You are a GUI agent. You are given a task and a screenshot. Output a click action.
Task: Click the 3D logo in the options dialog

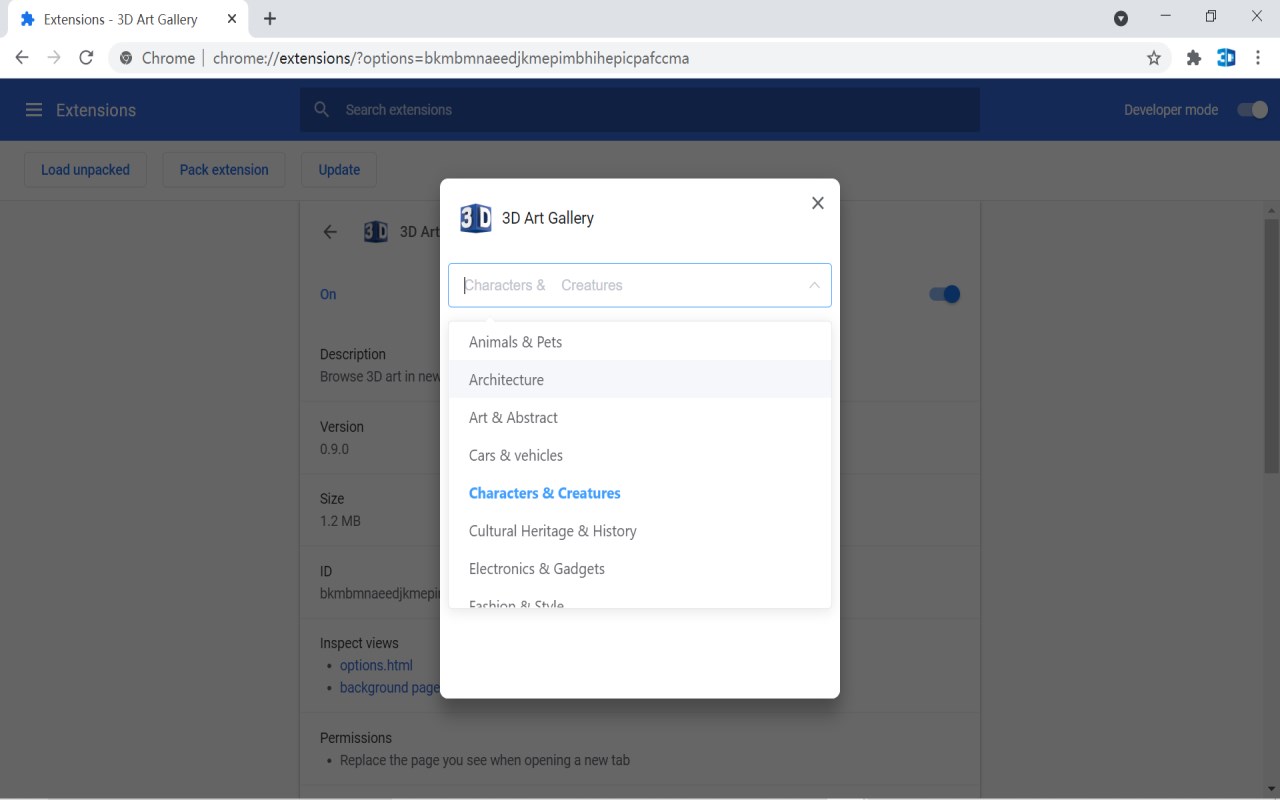point(476,218)
